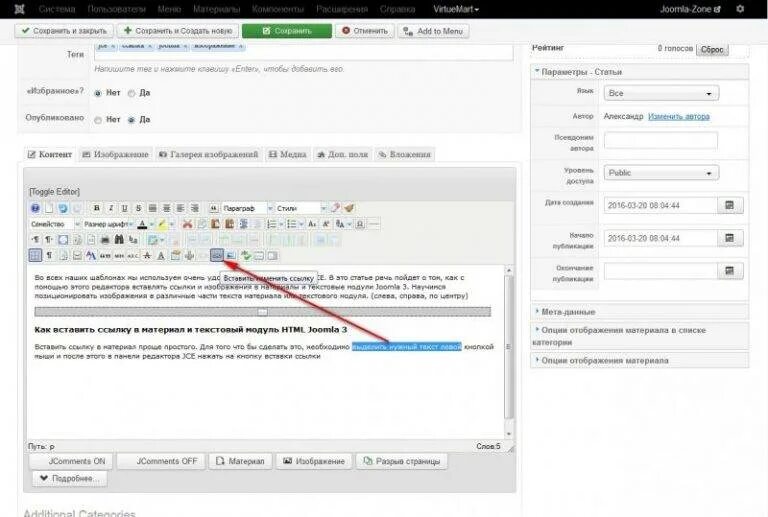Click the Разрыв страницы button
This screenshot has width=768, height=517.
click(x=402, y=461)
